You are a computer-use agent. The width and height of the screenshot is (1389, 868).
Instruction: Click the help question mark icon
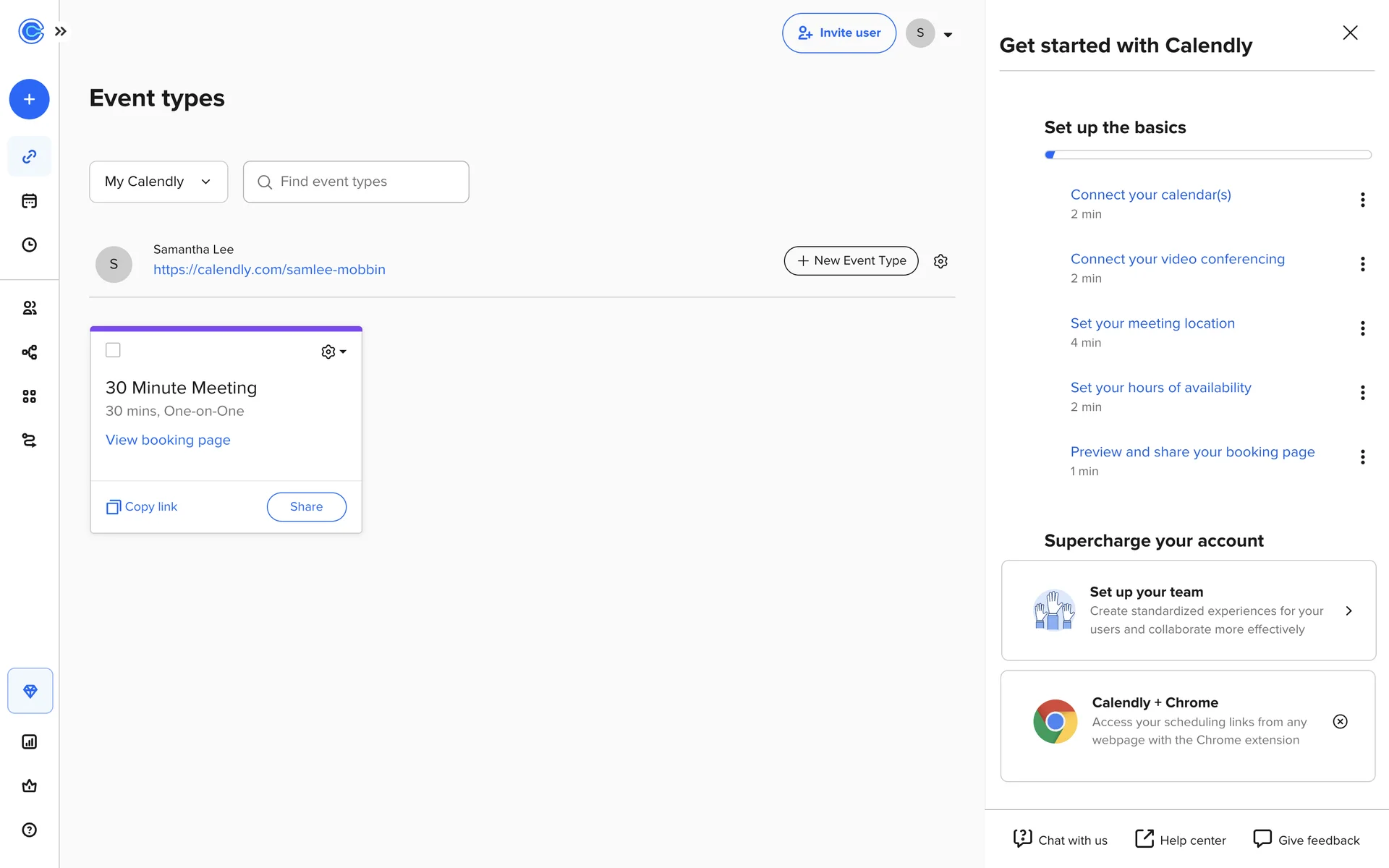click(x=29, y=830)
